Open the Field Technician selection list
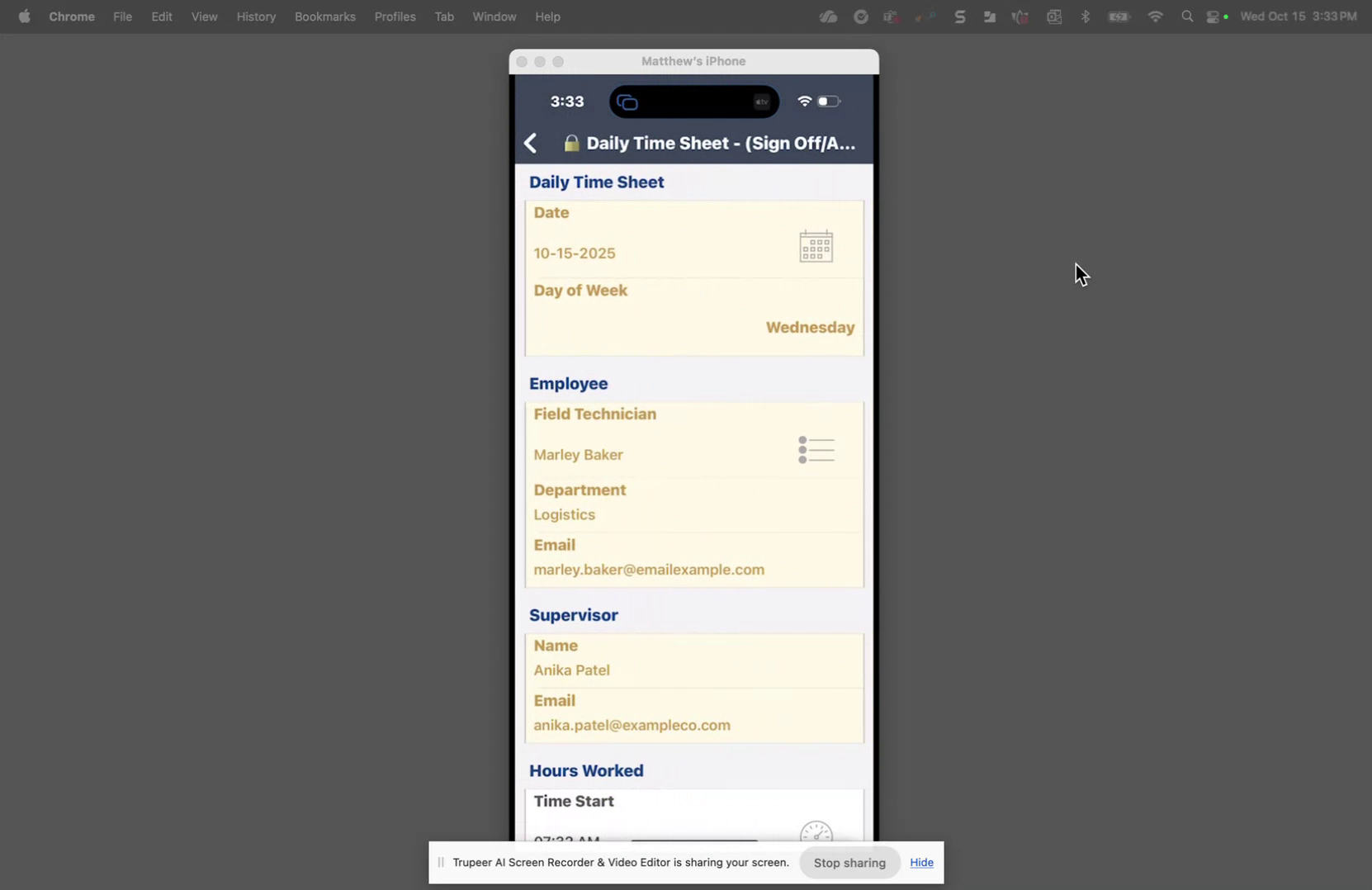The height and width of the screenshot is (890, 1372). tap(816, 450)
